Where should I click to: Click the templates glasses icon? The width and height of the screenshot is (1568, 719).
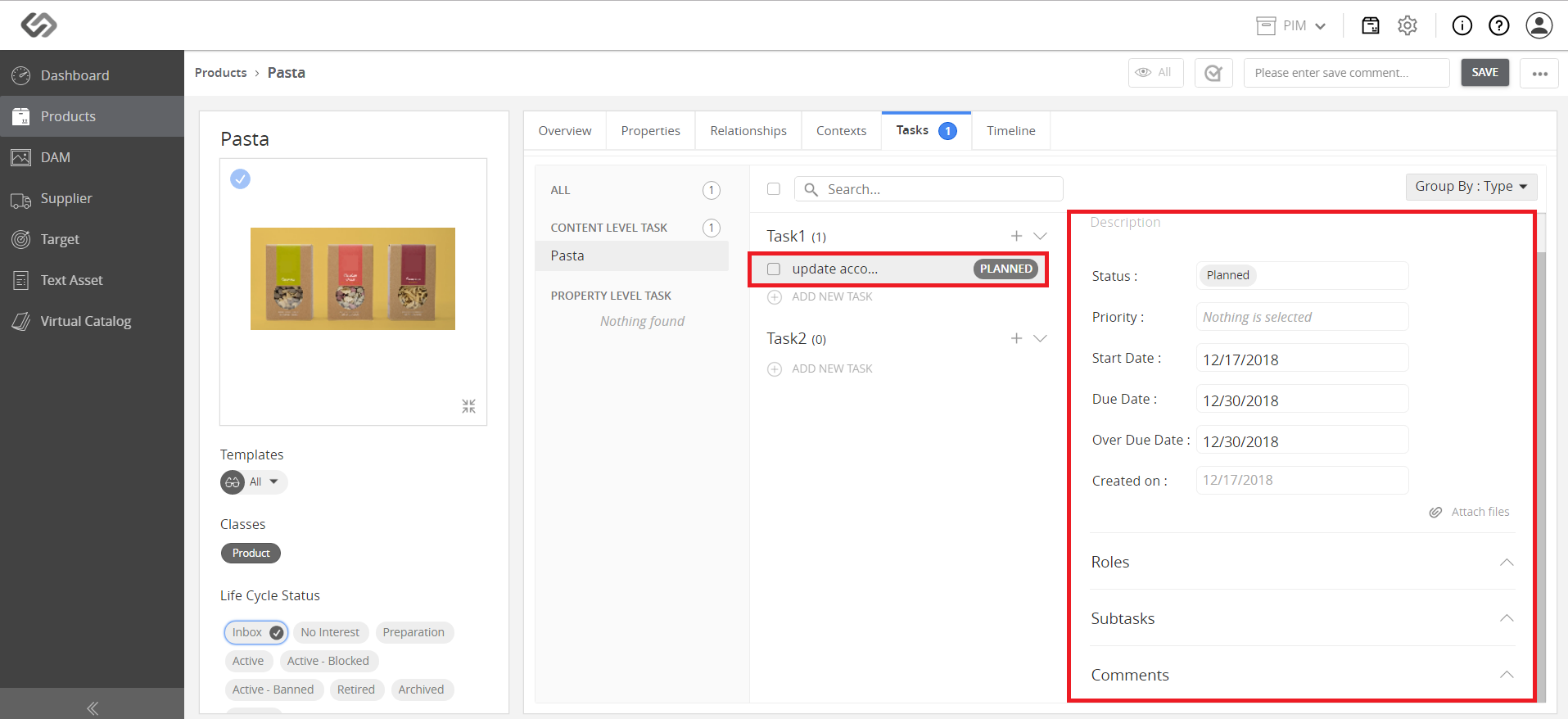pyautogui.click(x=233, y=482)
